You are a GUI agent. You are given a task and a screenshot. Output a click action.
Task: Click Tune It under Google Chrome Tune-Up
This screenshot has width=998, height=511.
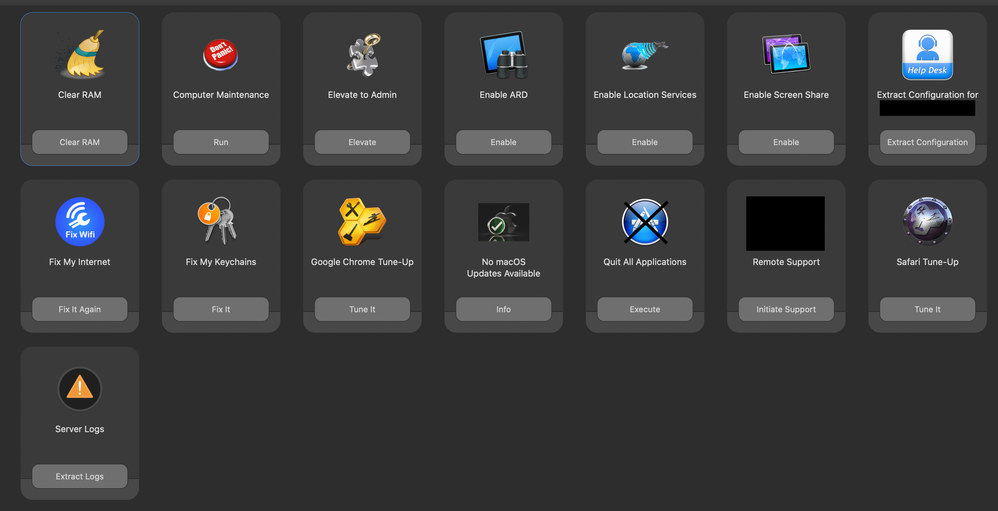point(362,309)
